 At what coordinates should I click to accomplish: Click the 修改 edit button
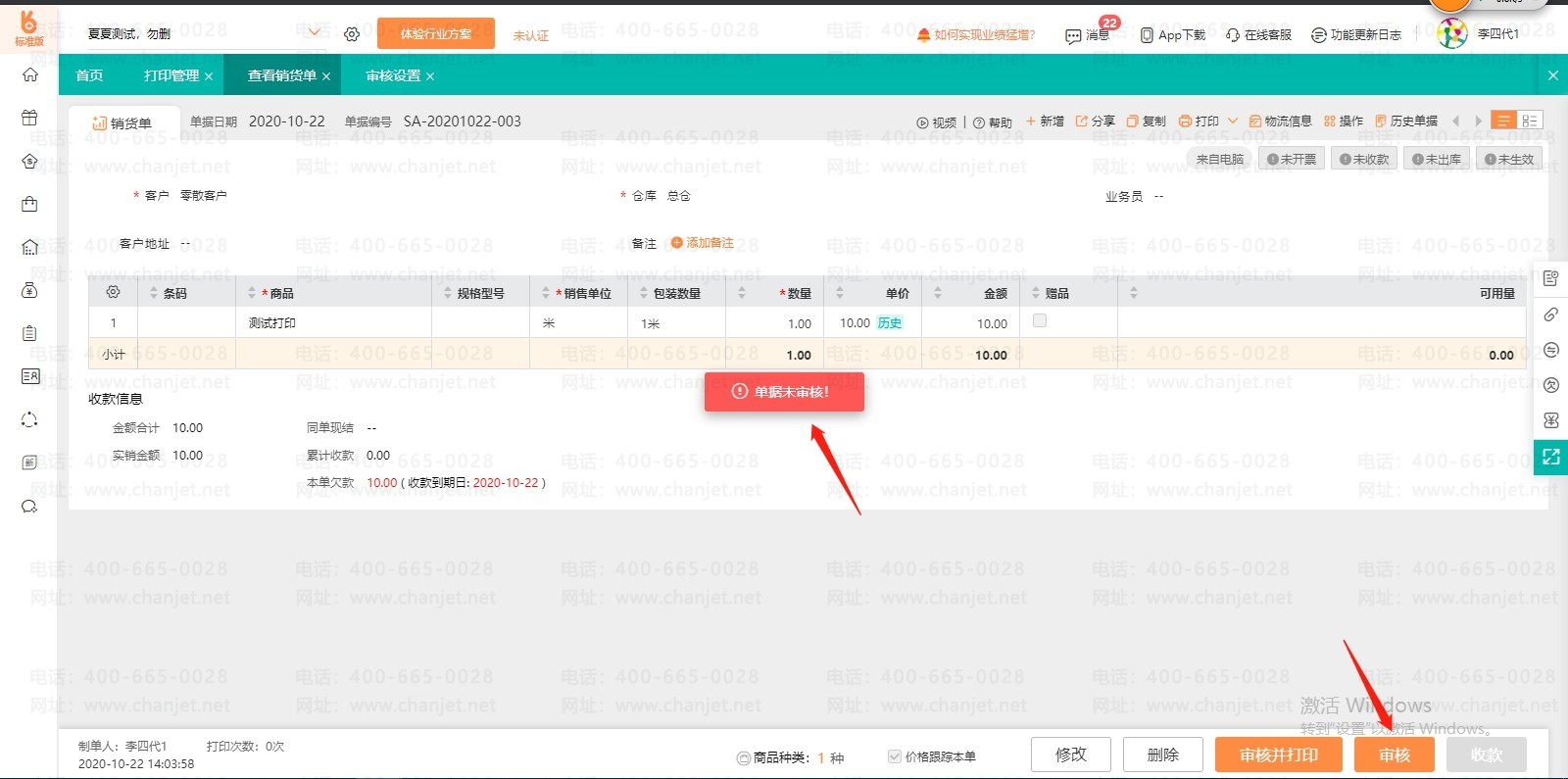[1070, 755]
